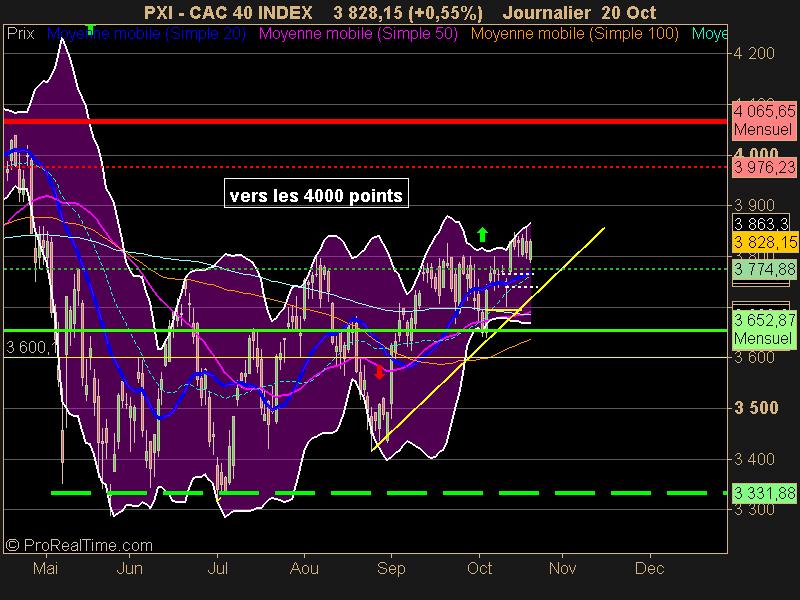
Task: Click the 'Prix' legend label
Action: point(20,34)
